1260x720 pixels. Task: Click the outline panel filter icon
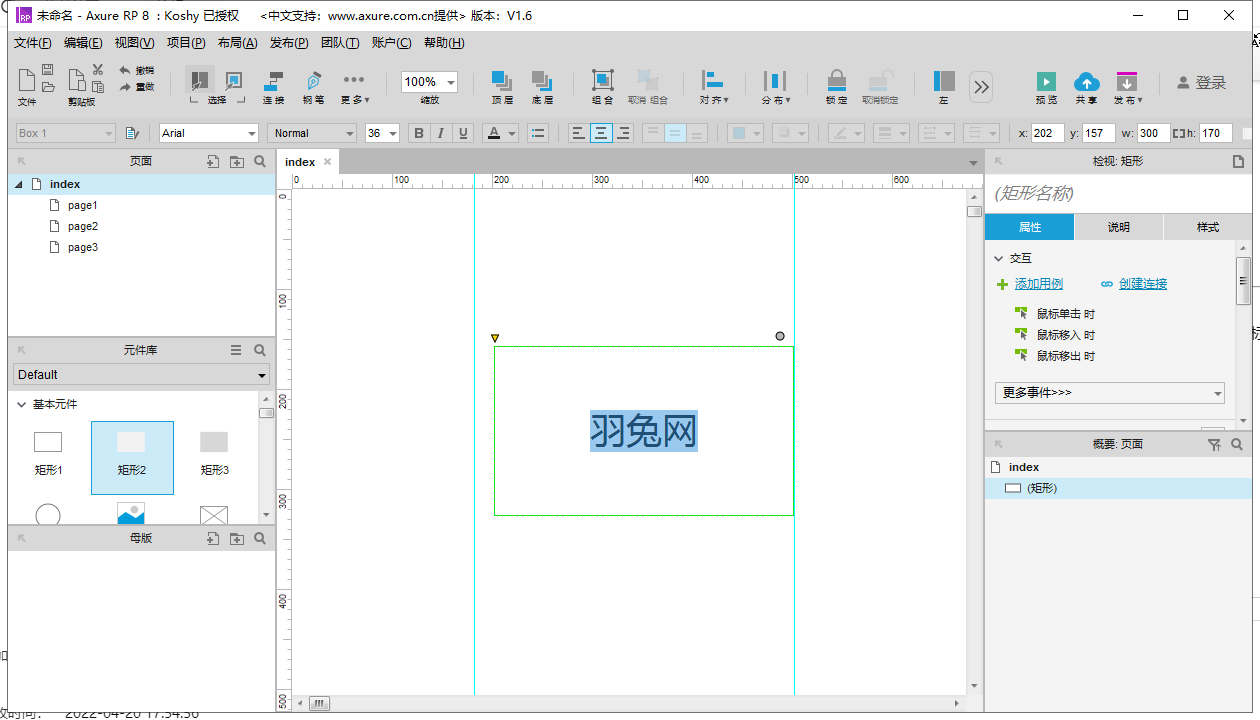pyautogui.click(x=1214, y=444)
